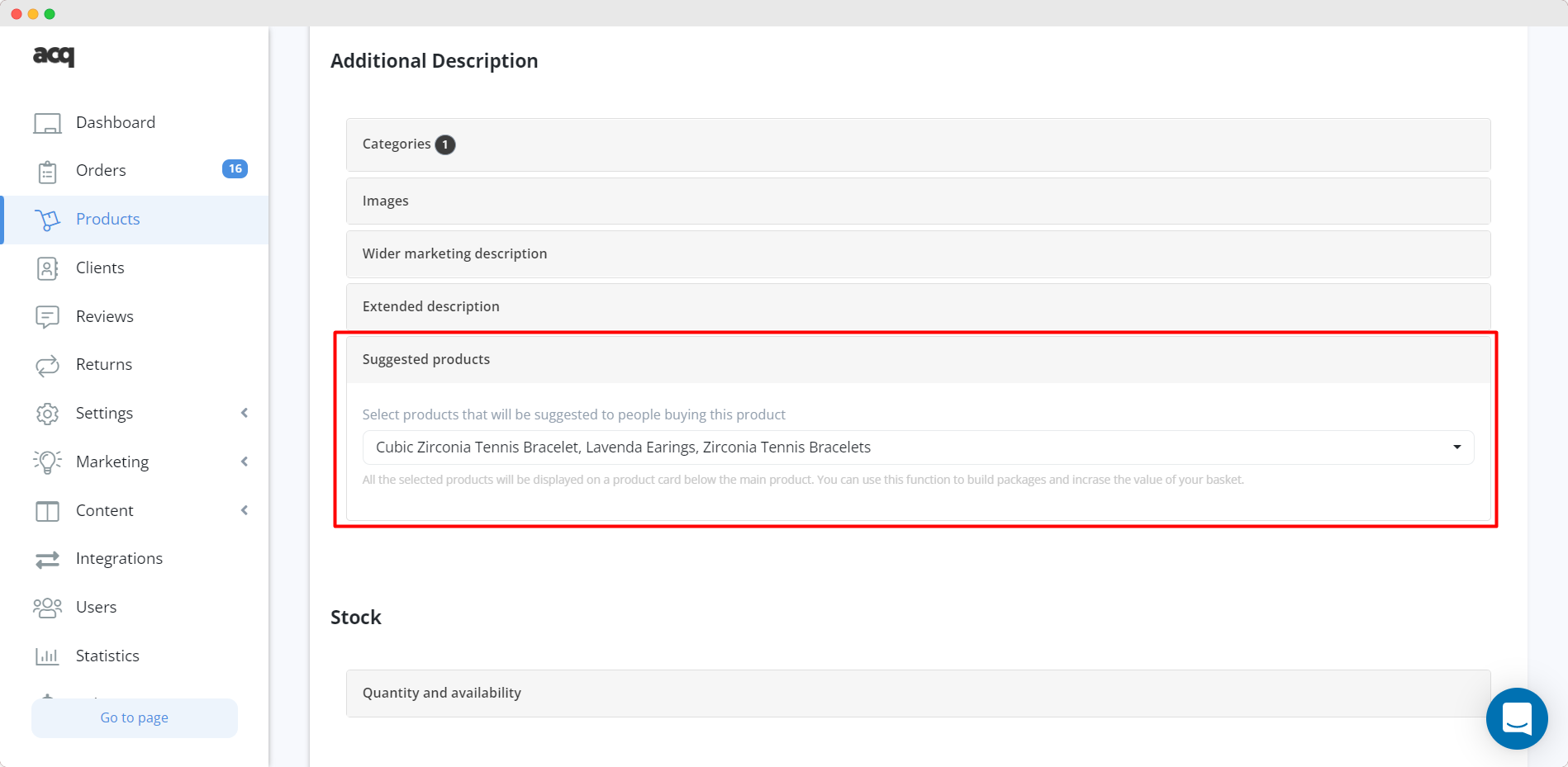Click the Categories count badge
The height and width of the screenshot is (767, 1568).
coord(445,144)
